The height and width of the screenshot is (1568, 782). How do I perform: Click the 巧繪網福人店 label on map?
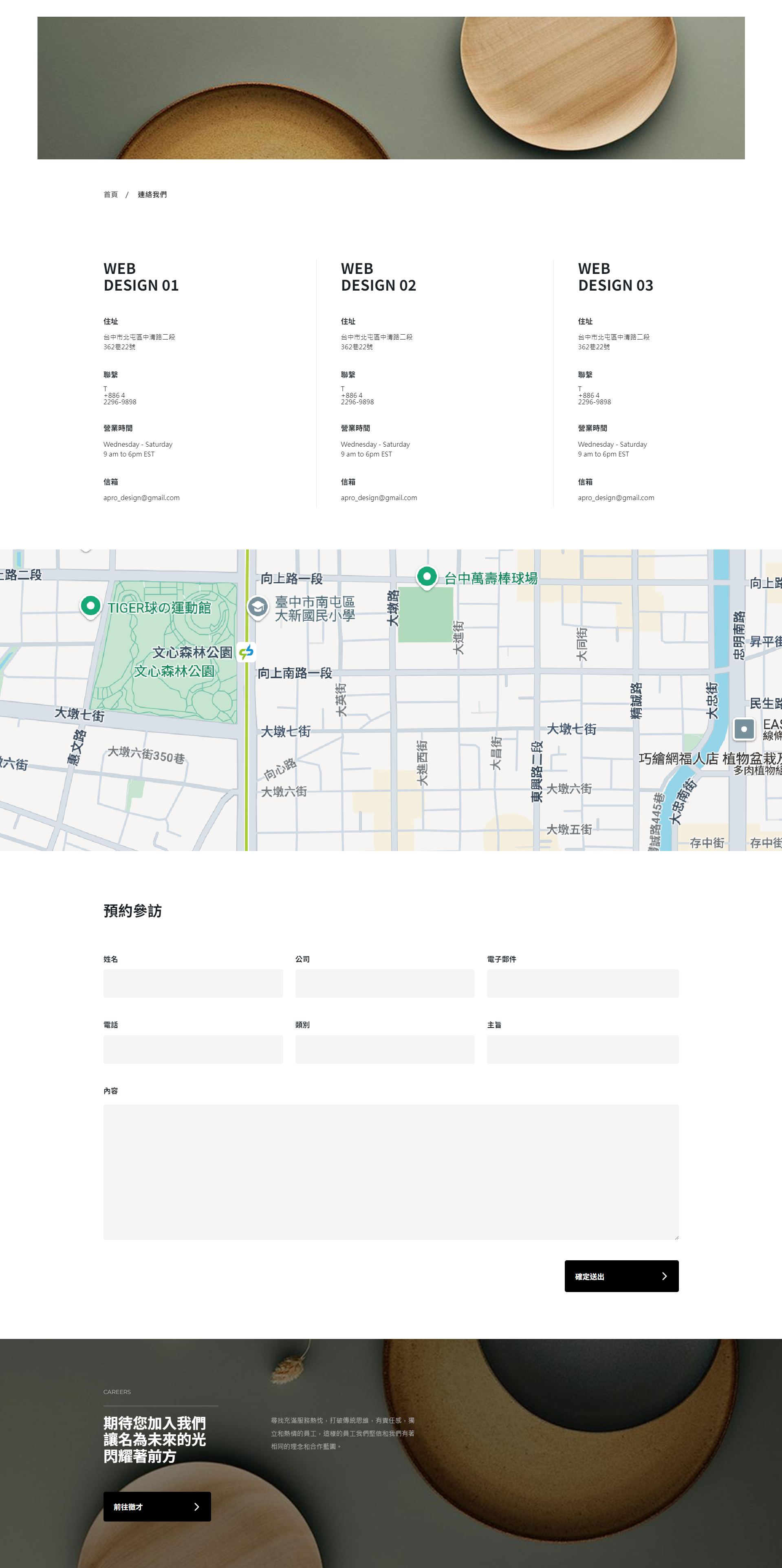pyautogui.click(x=678, y=759)
